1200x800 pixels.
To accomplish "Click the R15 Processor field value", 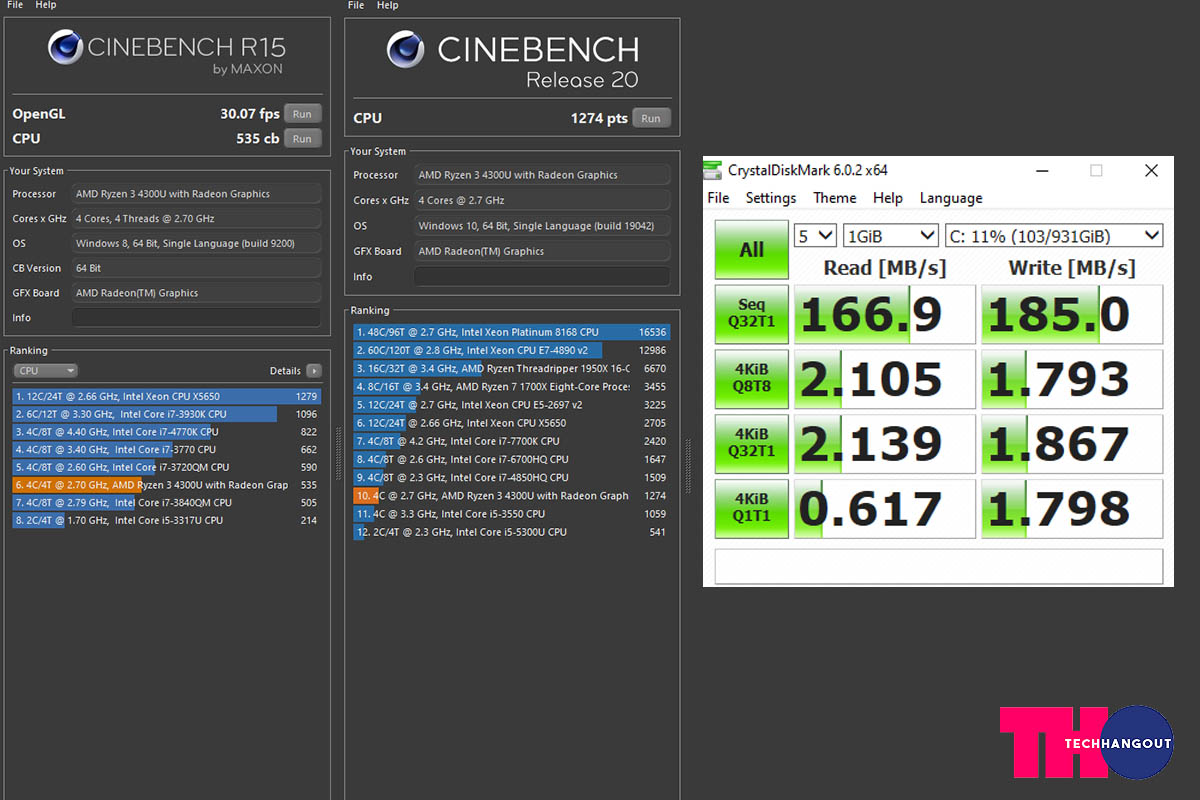I will coord(196,194).
